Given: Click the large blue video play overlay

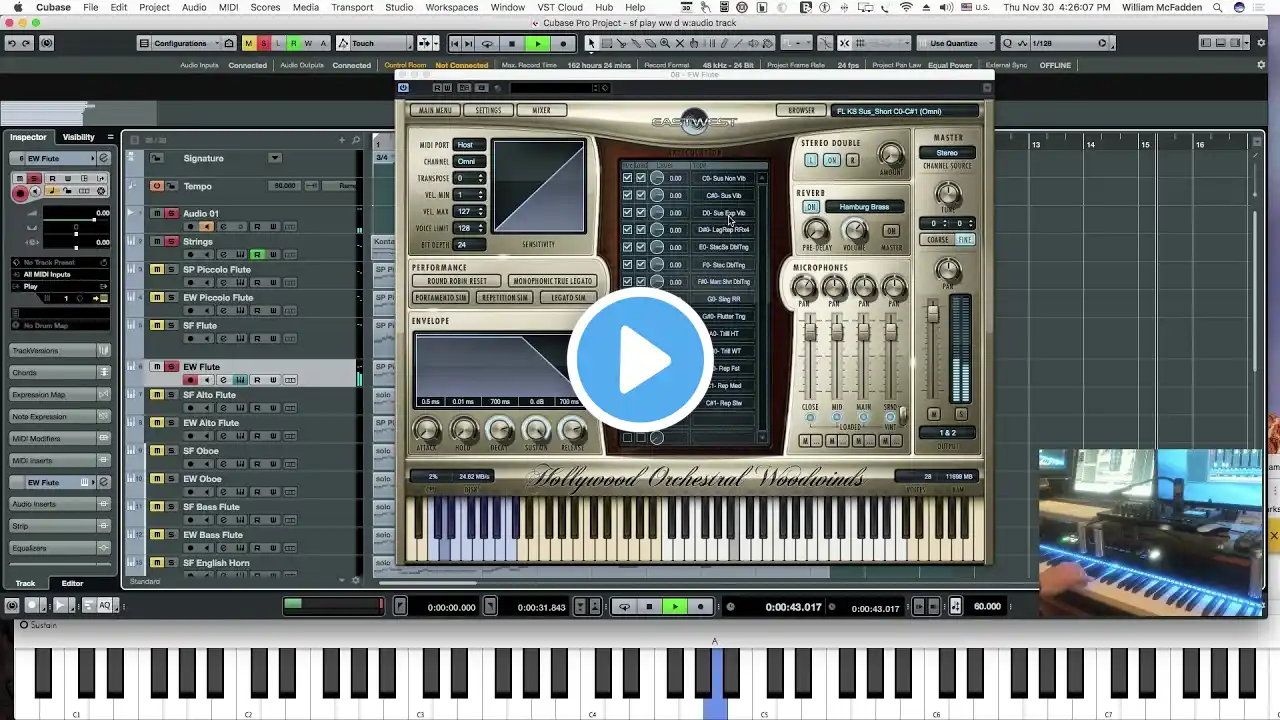Looking at the screenshot, I should [x=640, y=360].
